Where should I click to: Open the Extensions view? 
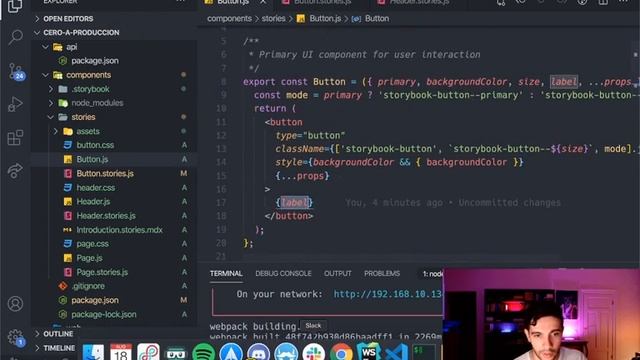point(15,138)
